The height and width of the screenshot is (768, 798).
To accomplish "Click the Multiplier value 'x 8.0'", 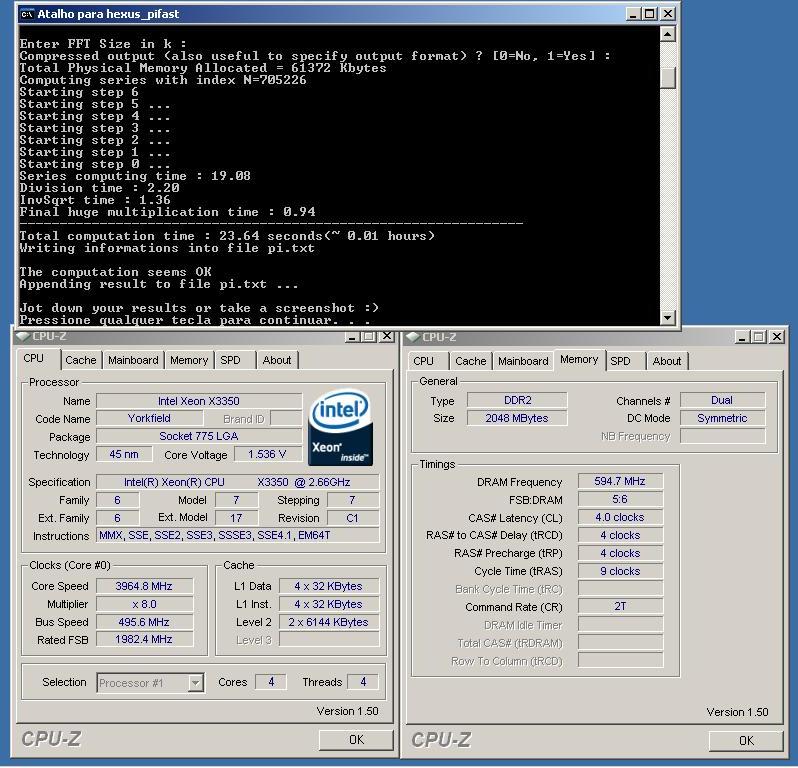I will pyautogui.click(x=144, y=604).
